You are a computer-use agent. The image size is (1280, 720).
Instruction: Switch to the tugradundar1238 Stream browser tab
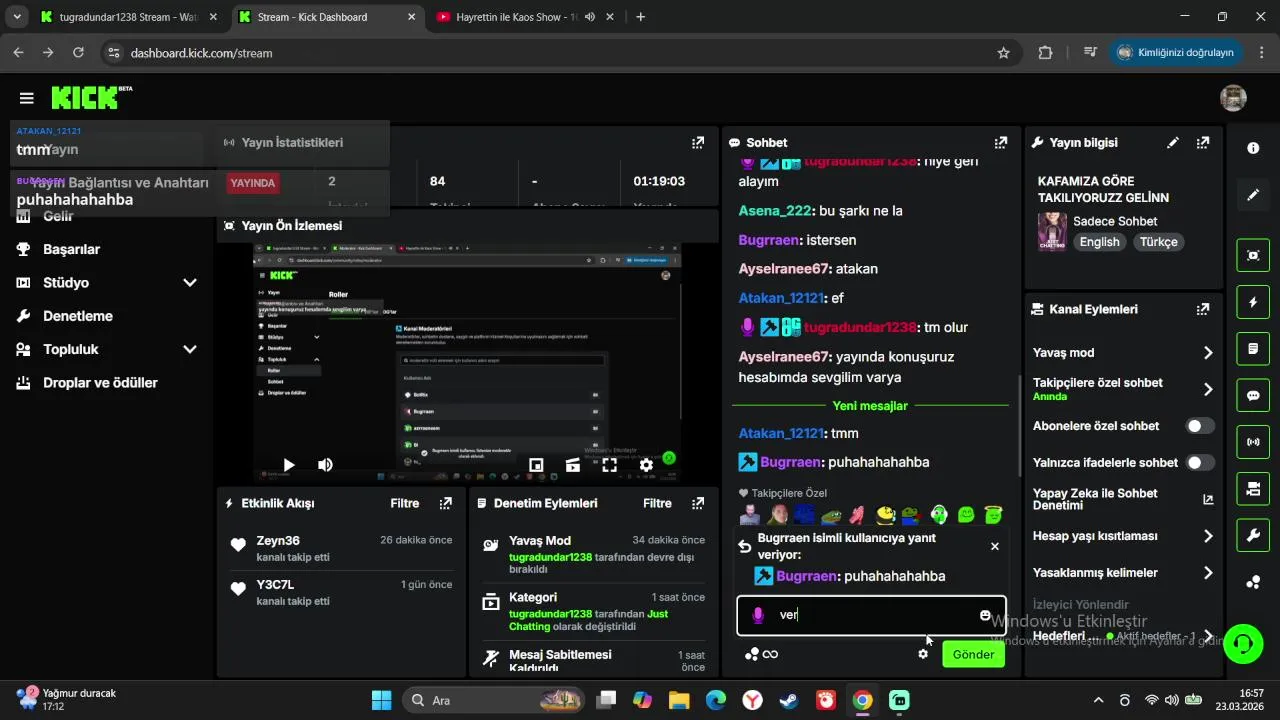128,17
